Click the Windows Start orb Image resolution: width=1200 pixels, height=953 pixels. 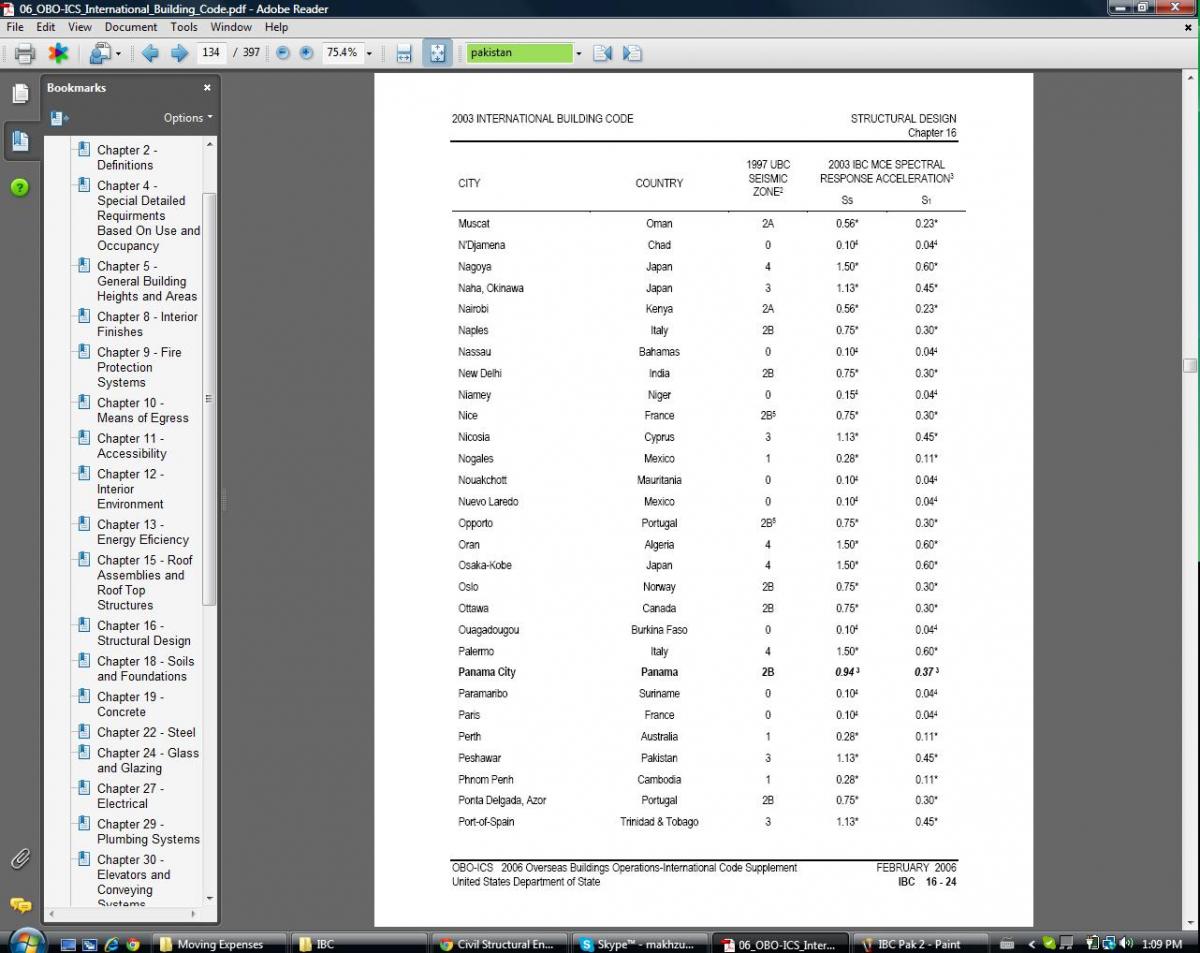(x=26, y=942)
